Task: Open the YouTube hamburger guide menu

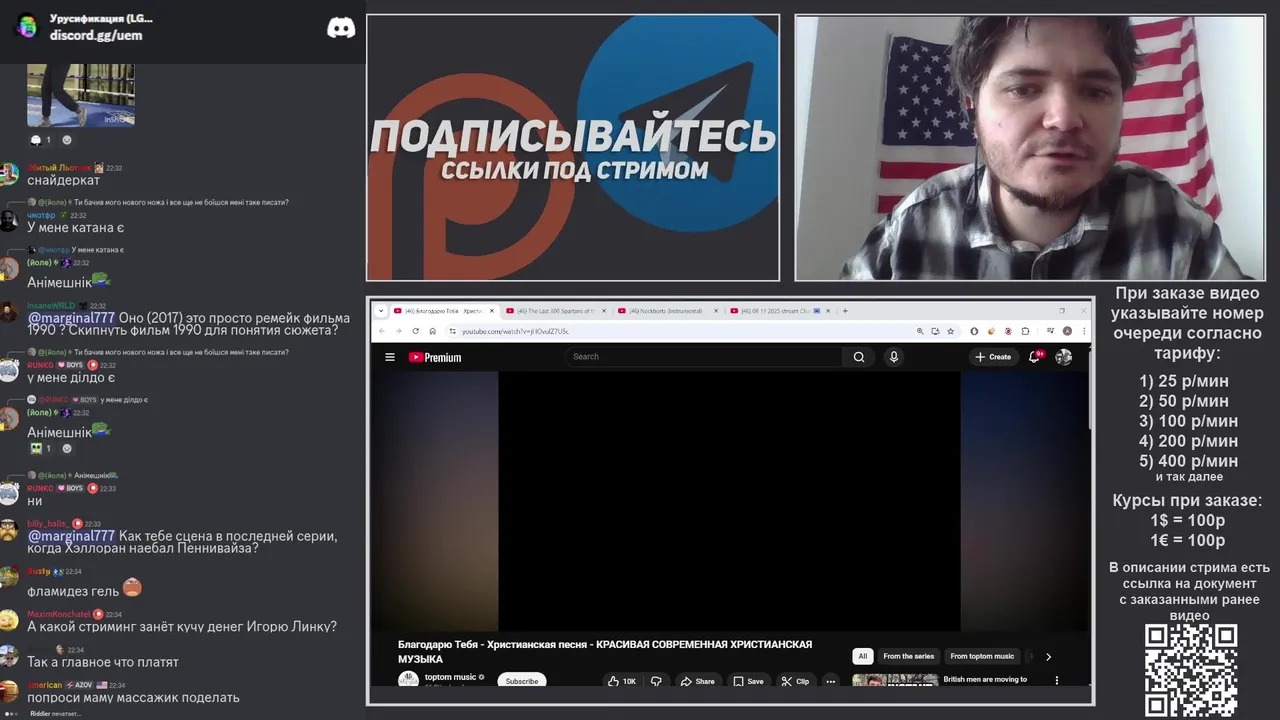Action: point(390,357)
